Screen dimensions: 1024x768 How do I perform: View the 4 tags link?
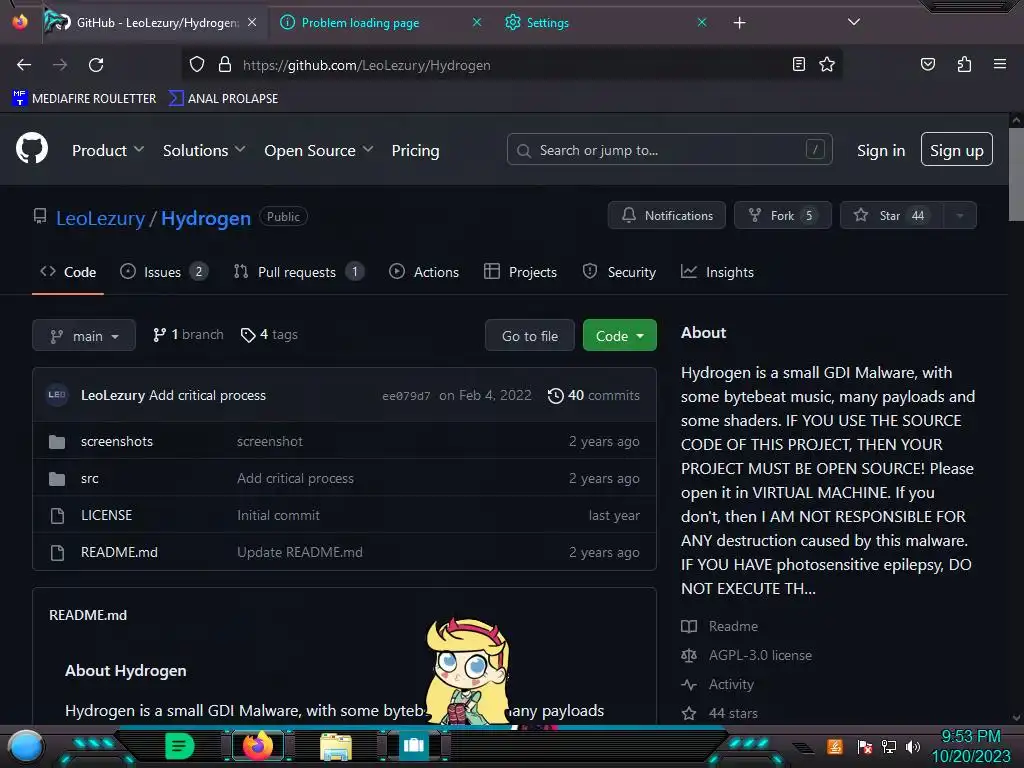(x=269, y=334)
